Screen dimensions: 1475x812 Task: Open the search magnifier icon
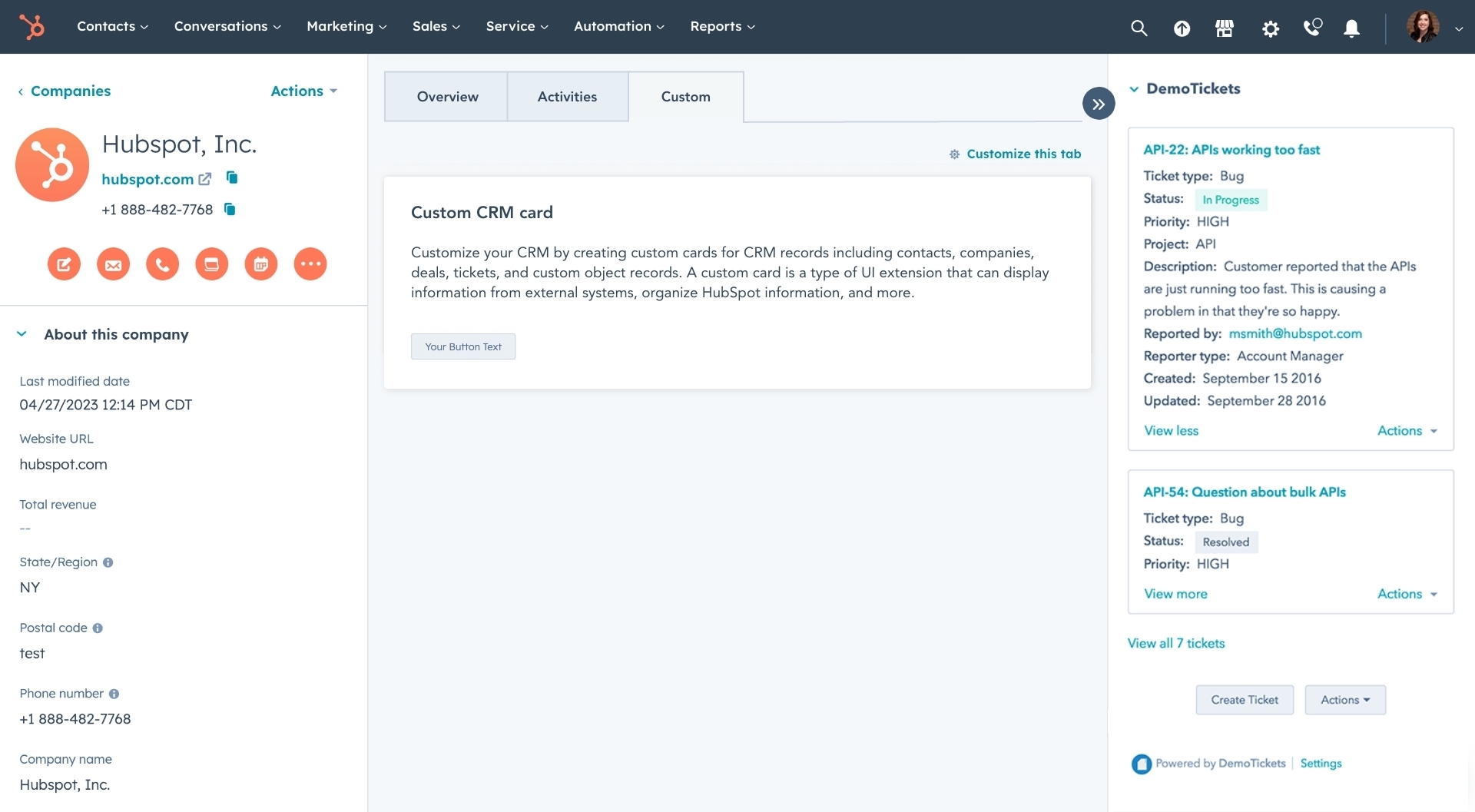(1139, 28)
